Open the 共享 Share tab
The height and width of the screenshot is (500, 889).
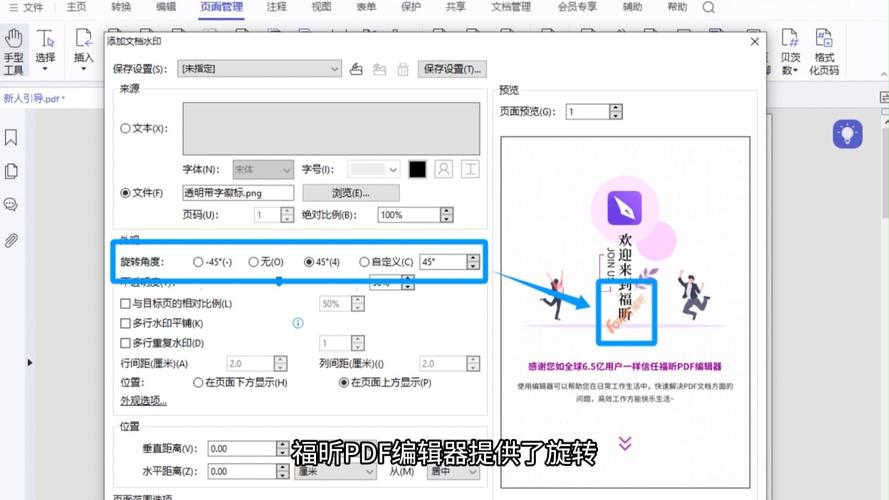point(455,7)
